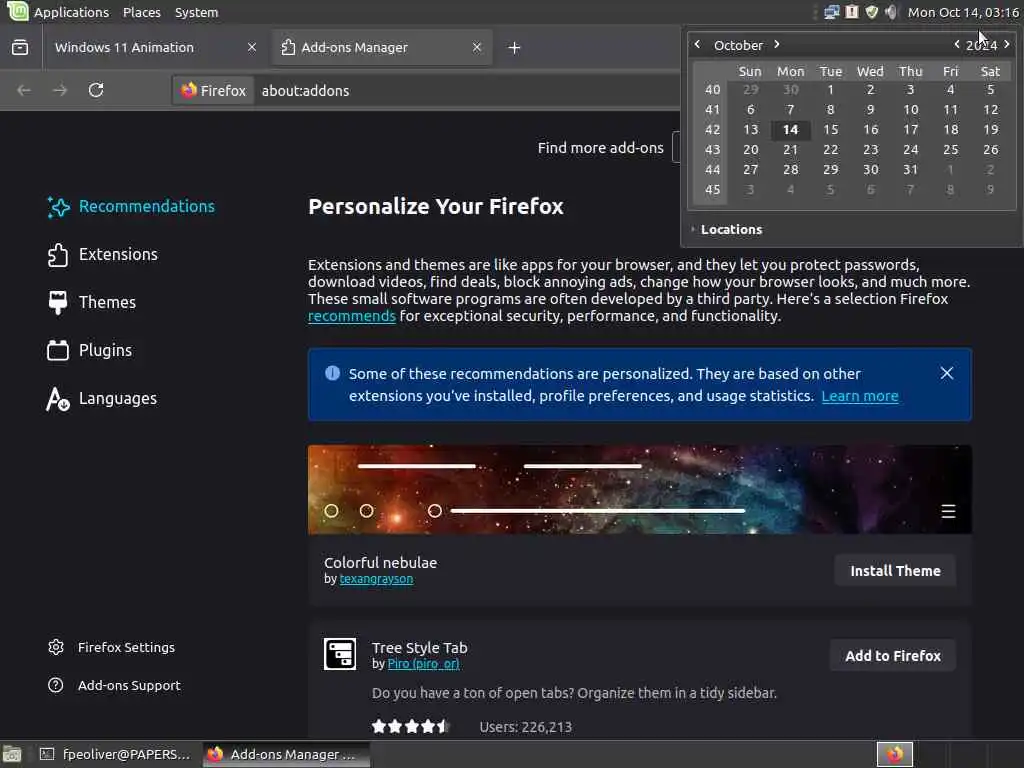The width and height of the screenshot is (1024, 768).
Task: Click the Colorful nebulae theme preview image
Action: click(x=640, y=490)
